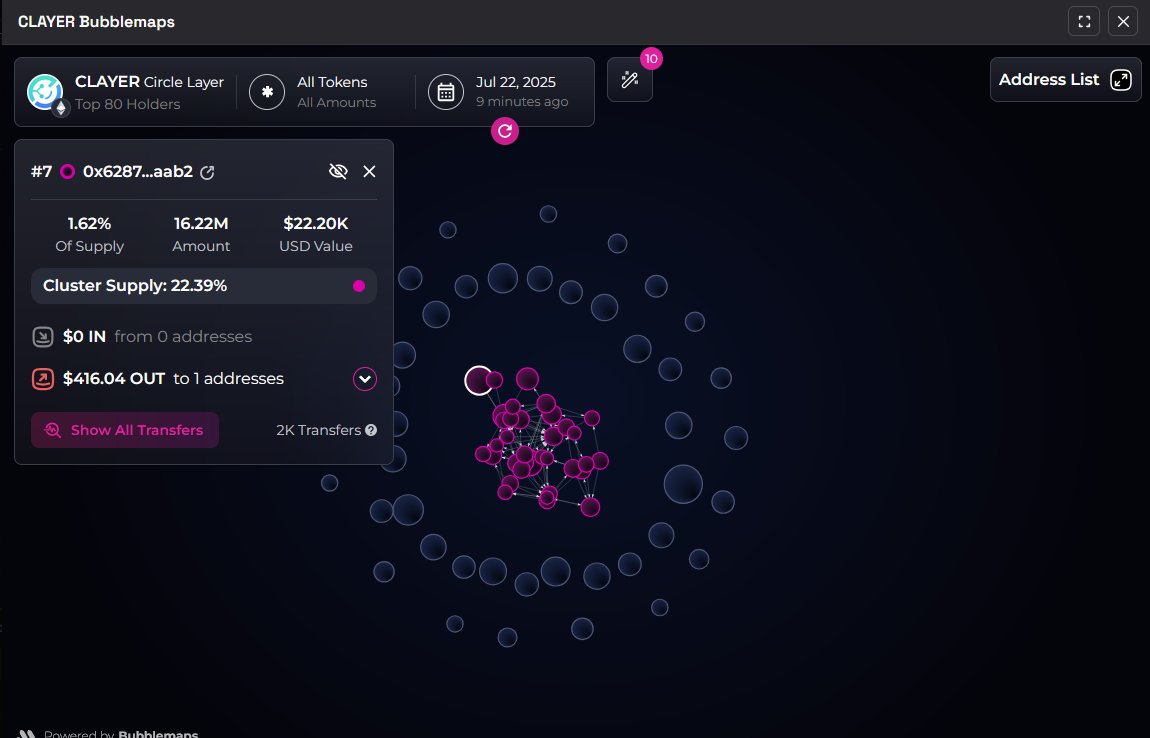Open the date calendar picker icon
This screenshot has width=1150, height=738.
[446, 92]
